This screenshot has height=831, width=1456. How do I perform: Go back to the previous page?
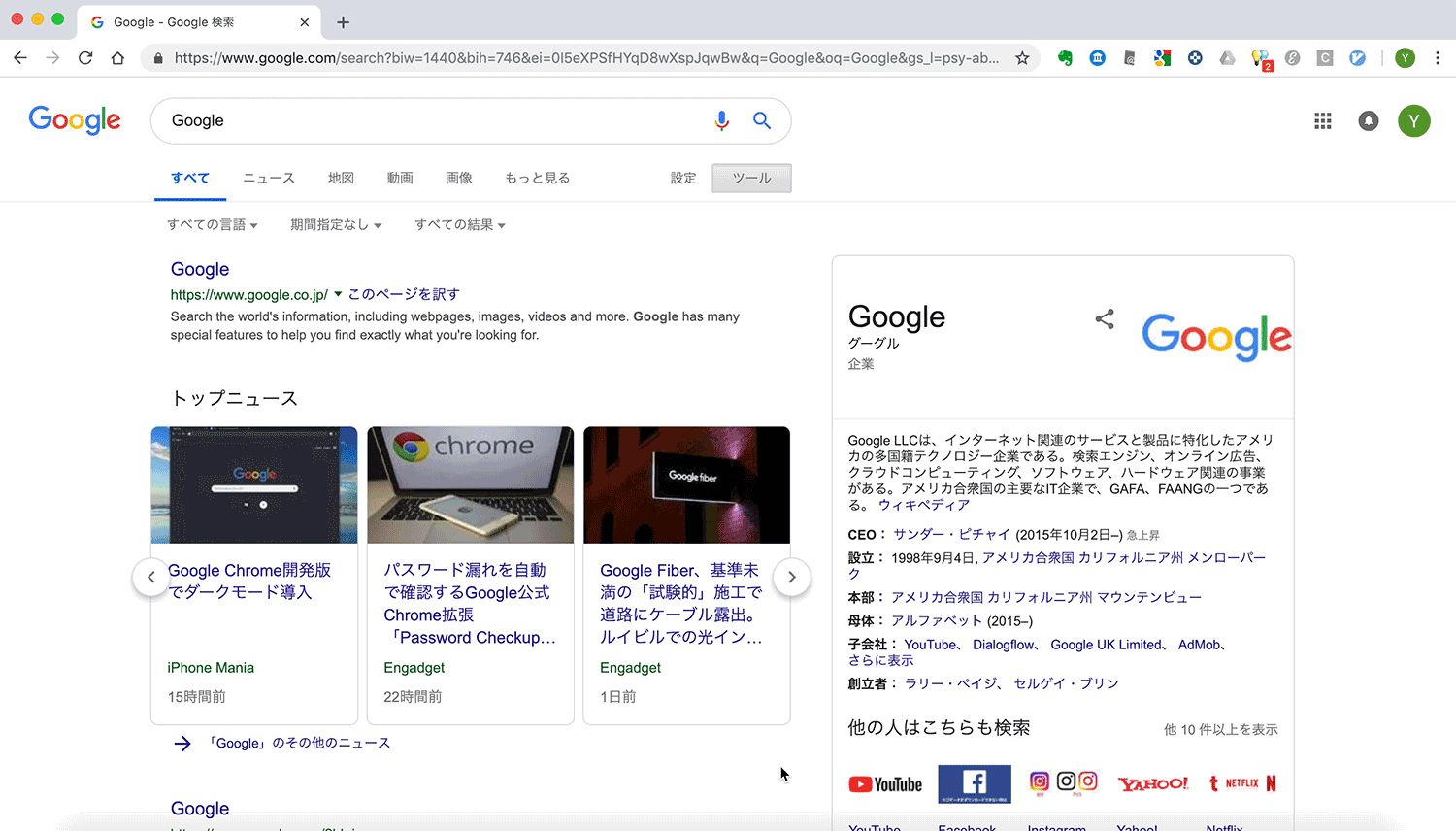coord(20,58)
